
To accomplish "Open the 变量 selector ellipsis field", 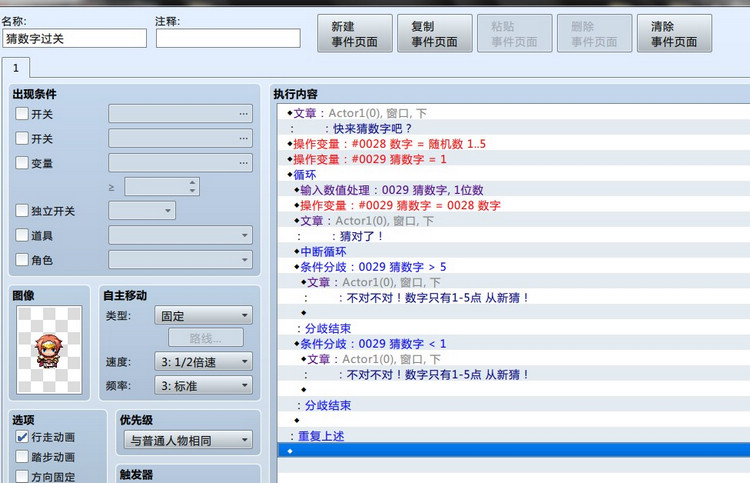I will pyautogui.click(x=180, y=163).
